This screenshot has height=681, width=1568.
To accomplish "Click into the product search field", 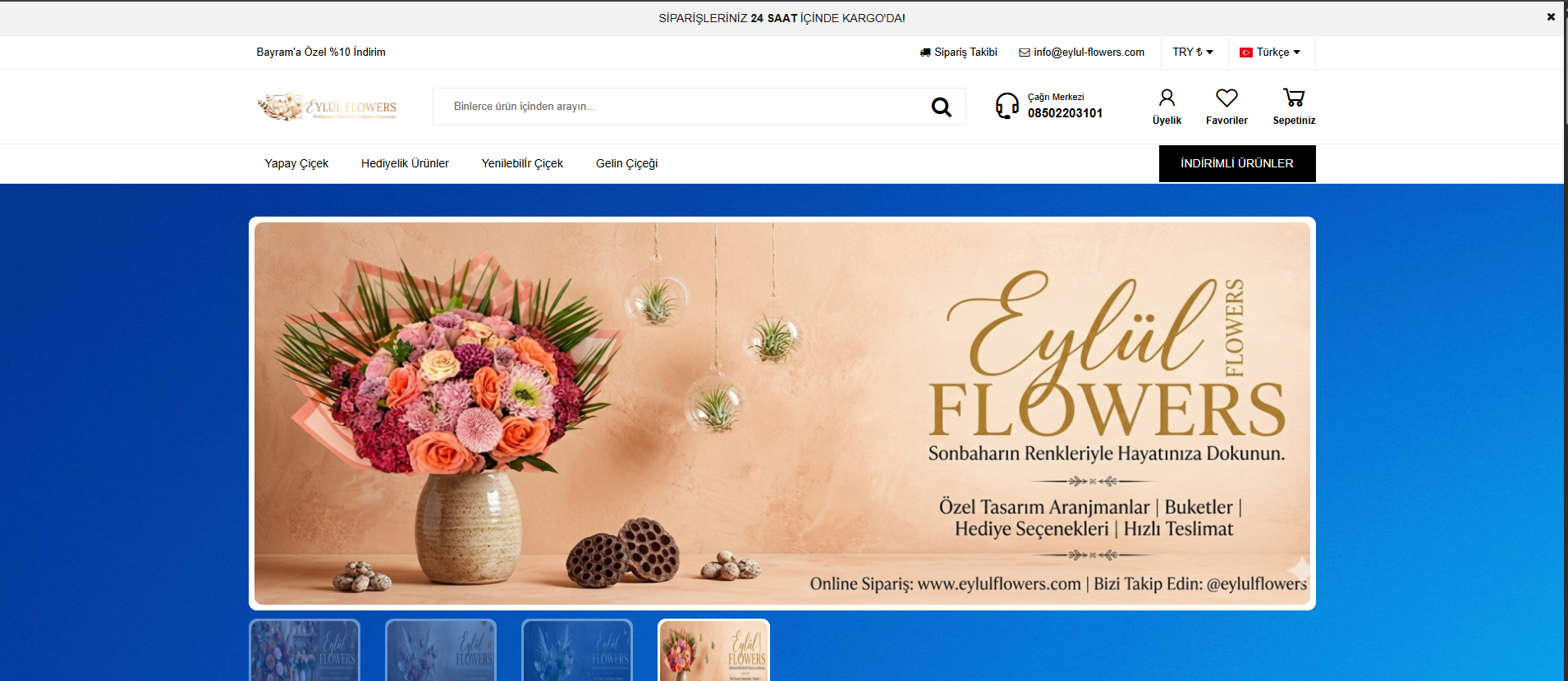I will click(x=681, y=107).
